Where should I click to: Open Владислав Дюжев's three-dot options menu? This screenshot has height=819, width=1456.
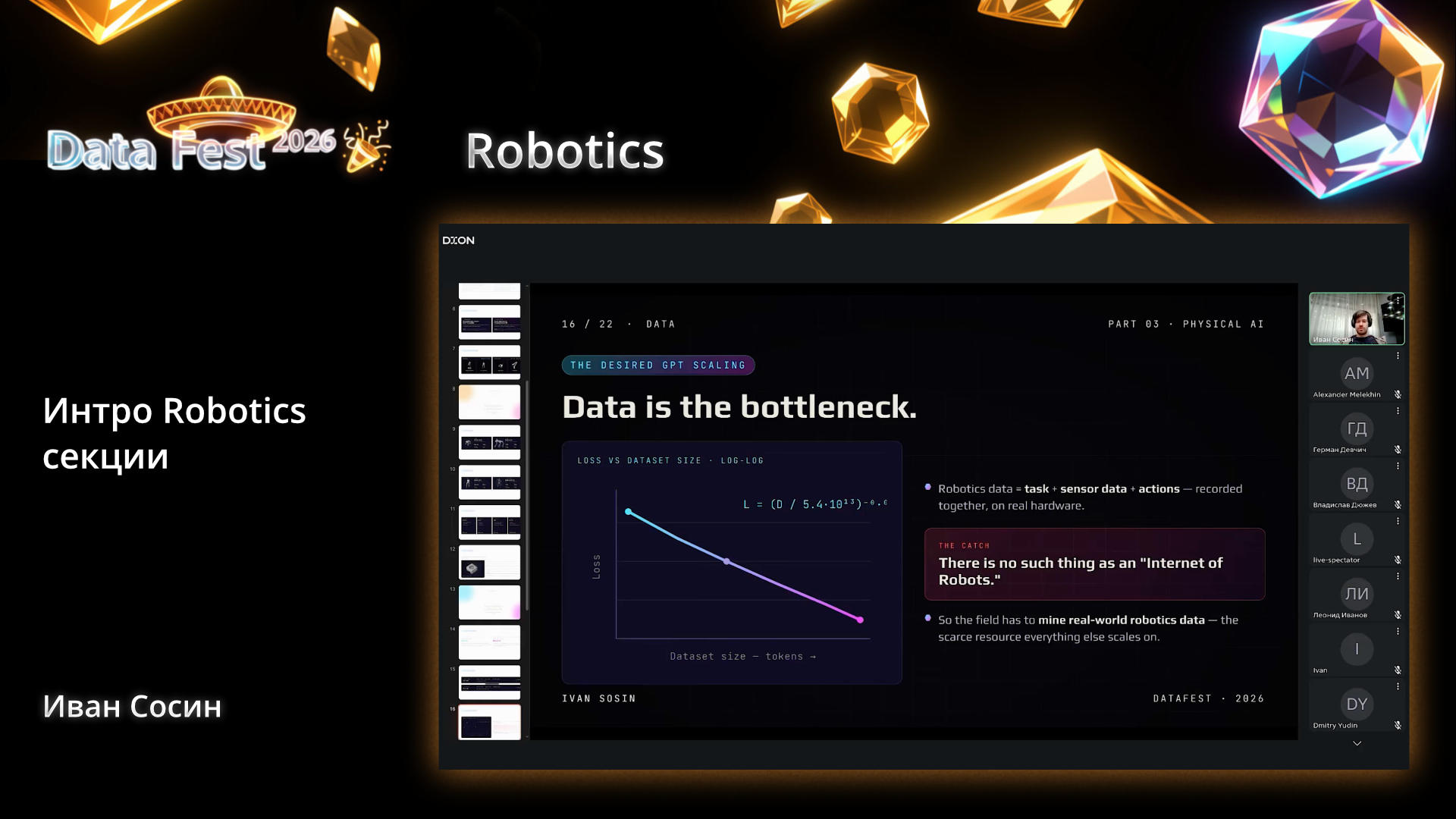[x=1398, y=466]
